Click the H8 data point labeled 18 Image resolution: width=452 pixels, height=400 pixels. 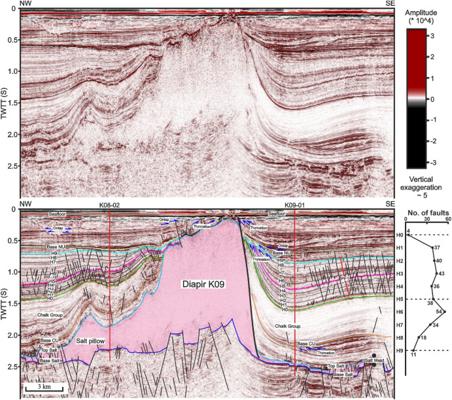(419, 337)
